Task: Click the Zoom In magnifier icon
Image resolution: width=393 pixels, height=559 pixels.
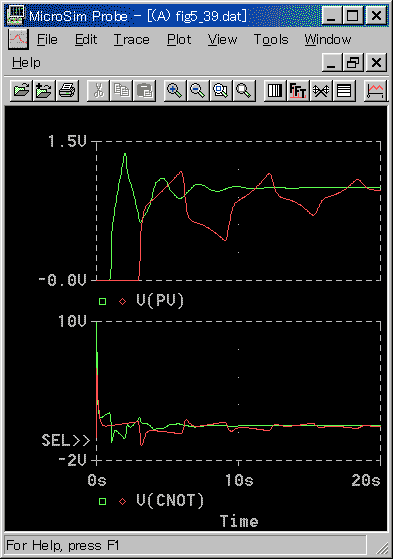Action: click(175, 91)
